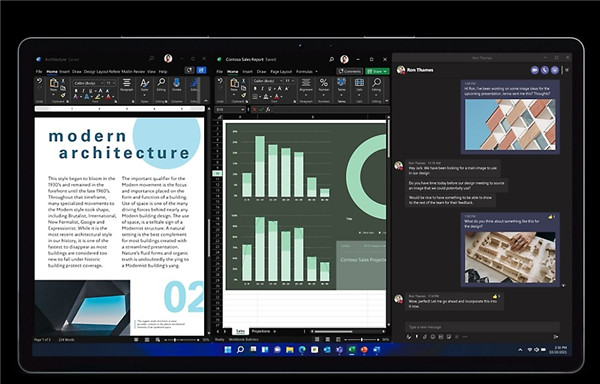Open the Comments button in Excel

350,71
